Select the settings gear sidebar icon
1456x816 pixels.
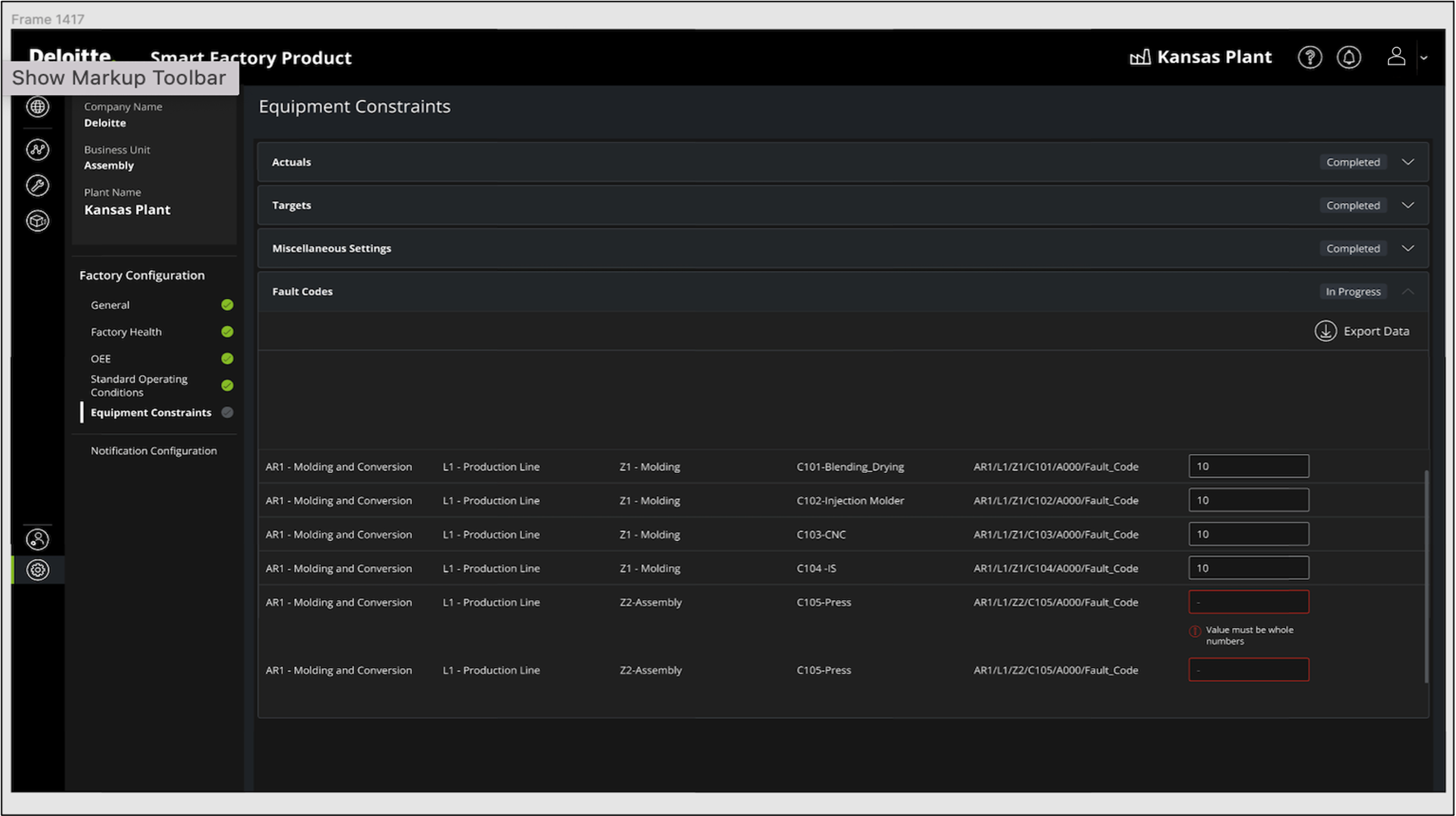38,570
